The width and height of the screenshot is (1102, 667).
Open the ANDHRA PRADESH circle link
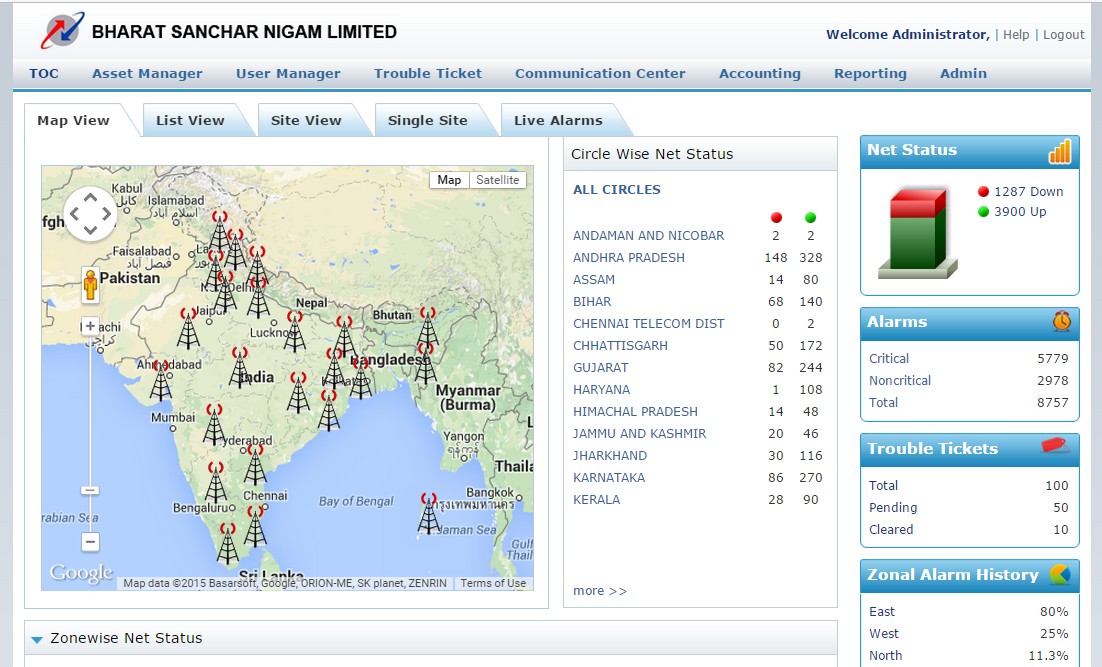[x=628, y=257]
